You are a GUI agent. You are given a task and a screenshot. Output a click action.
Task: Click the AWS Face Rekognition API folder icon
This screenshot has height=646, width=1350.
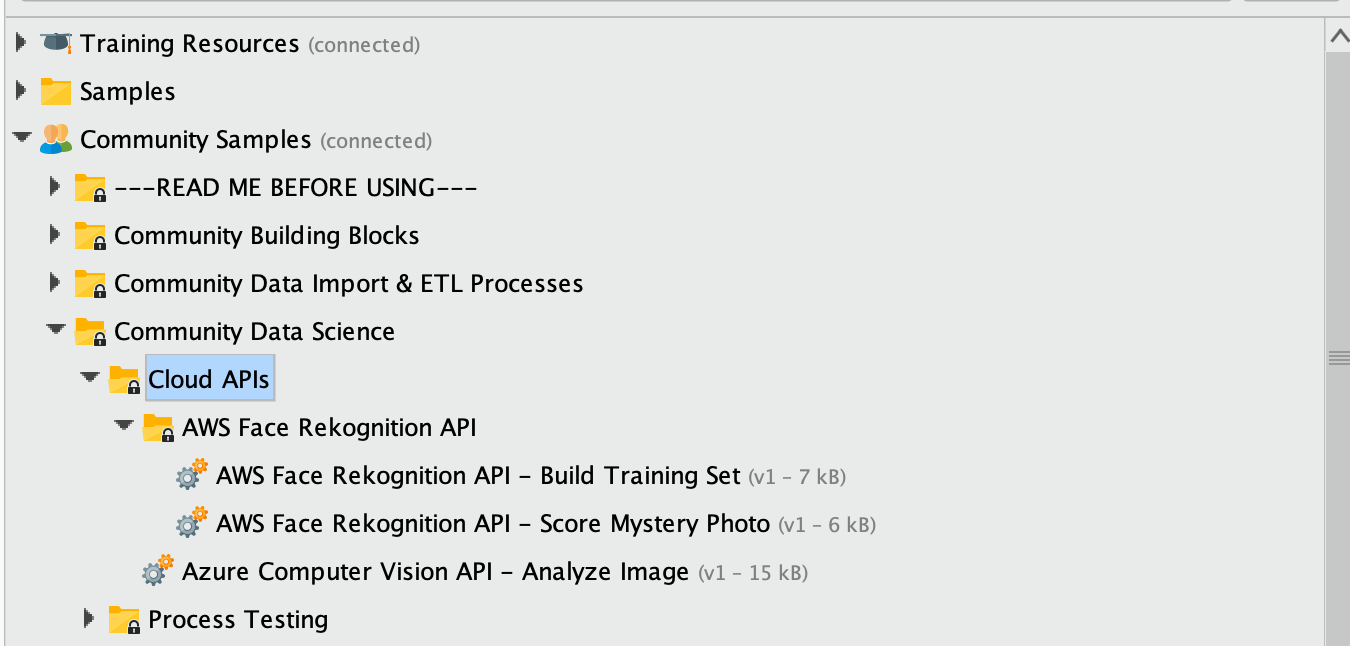click(x=158, y=428)
